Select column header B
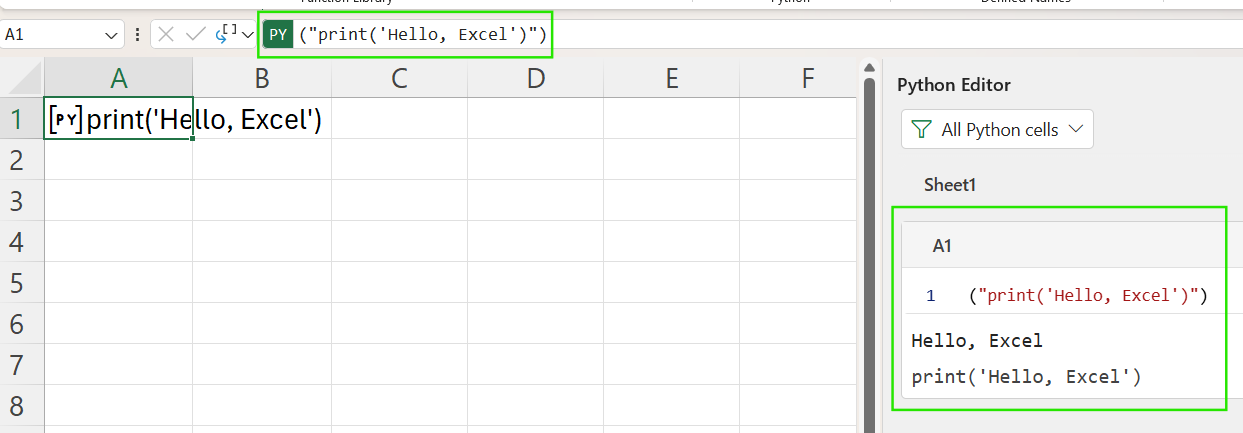Screen dimensions: 1243x433 tap(262, 78)
